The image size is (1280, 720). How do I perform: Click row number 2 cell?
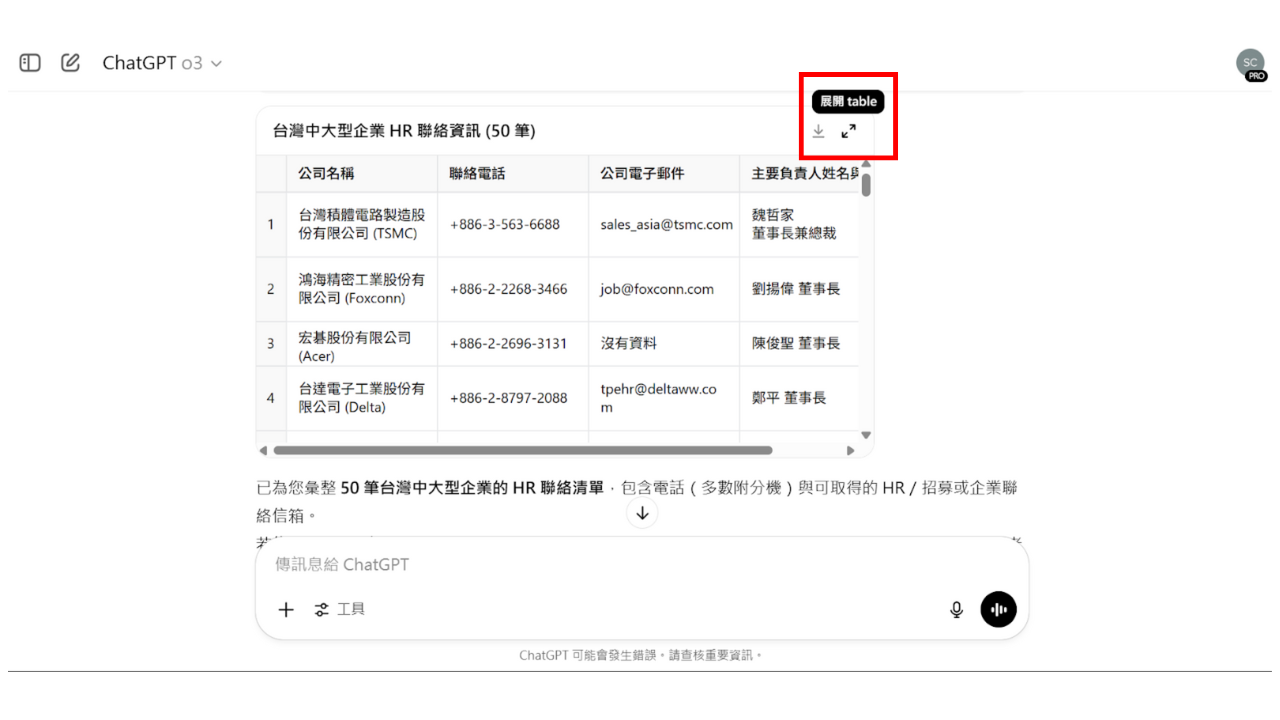271,289
